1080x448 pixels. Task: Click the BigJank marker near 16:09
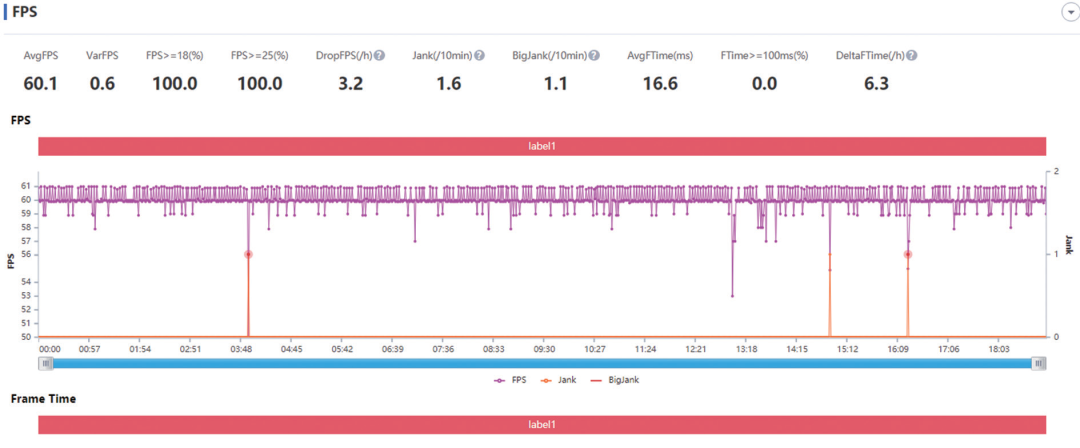pos(908,254)
